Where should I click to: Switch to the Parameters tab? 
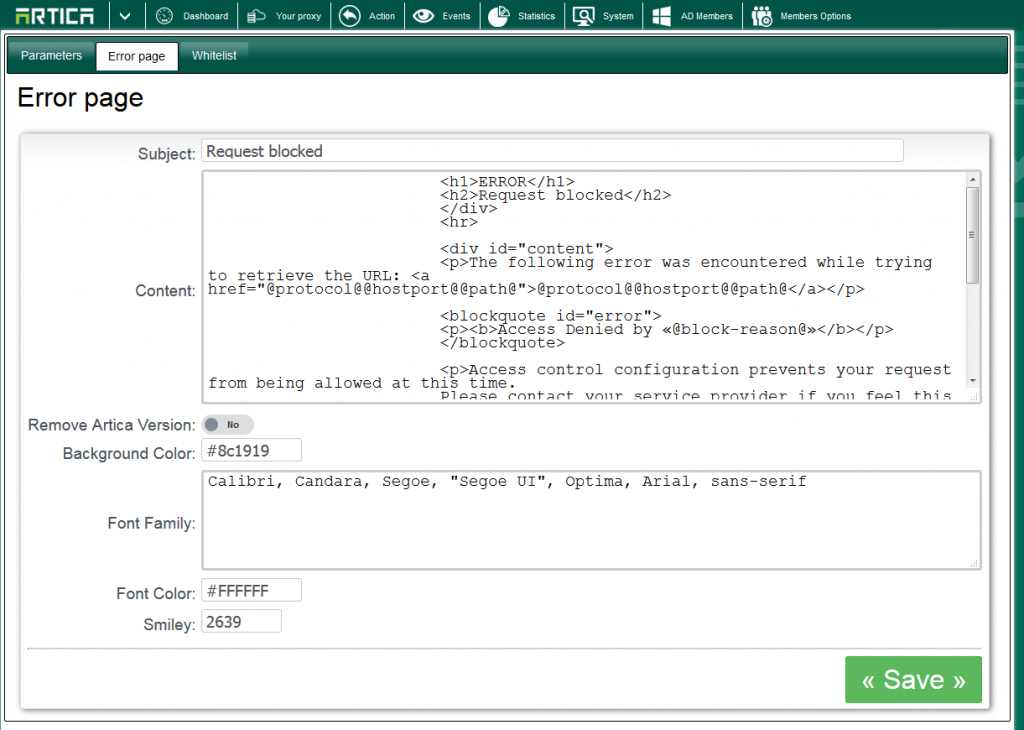52,56
